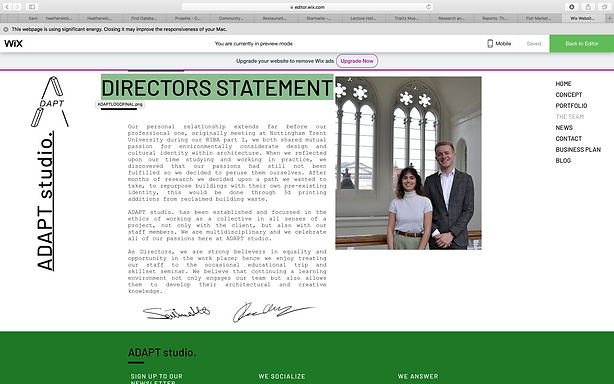The image size is (614, 384).
Task: Click the directors photo in the chapel
Action: click(x=408, y=163)
